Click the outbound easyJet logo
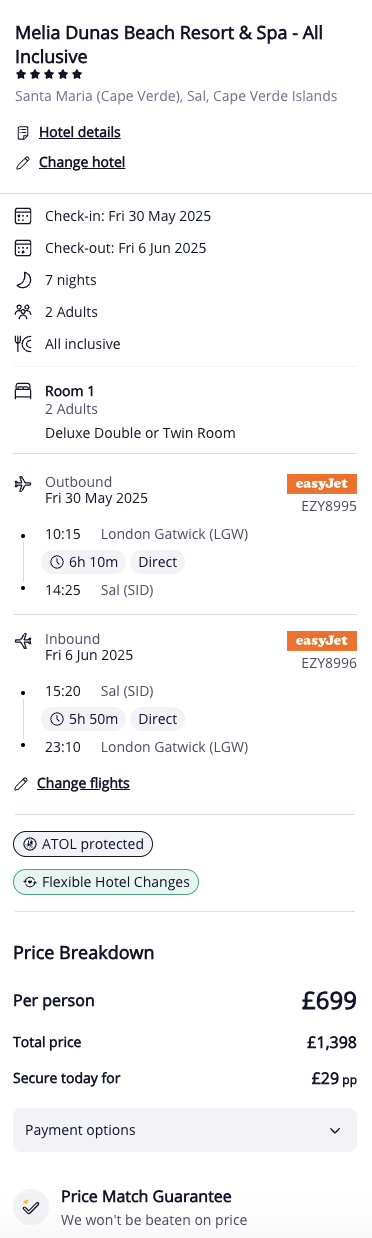The image size is (372, 1238). pyautogui.click(x=322, y=484)
